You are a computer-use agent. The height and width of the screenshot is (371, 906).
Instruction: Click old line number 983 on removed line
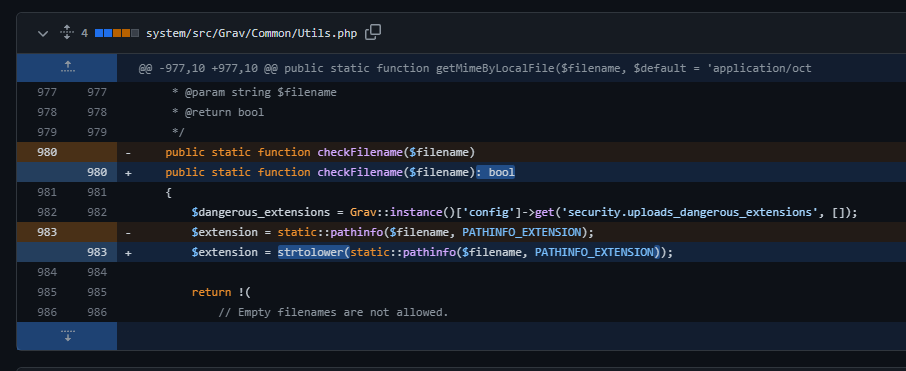(46, 232)
